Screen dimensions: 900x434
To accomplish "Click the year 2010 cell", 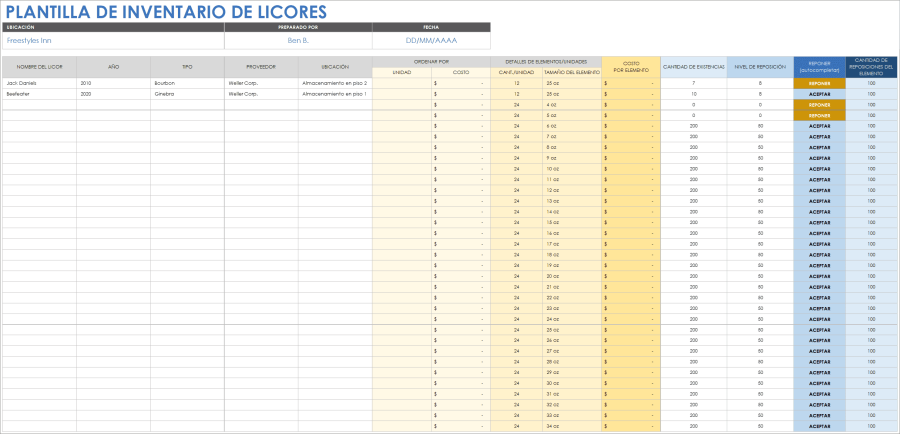I will pos(114,83).
